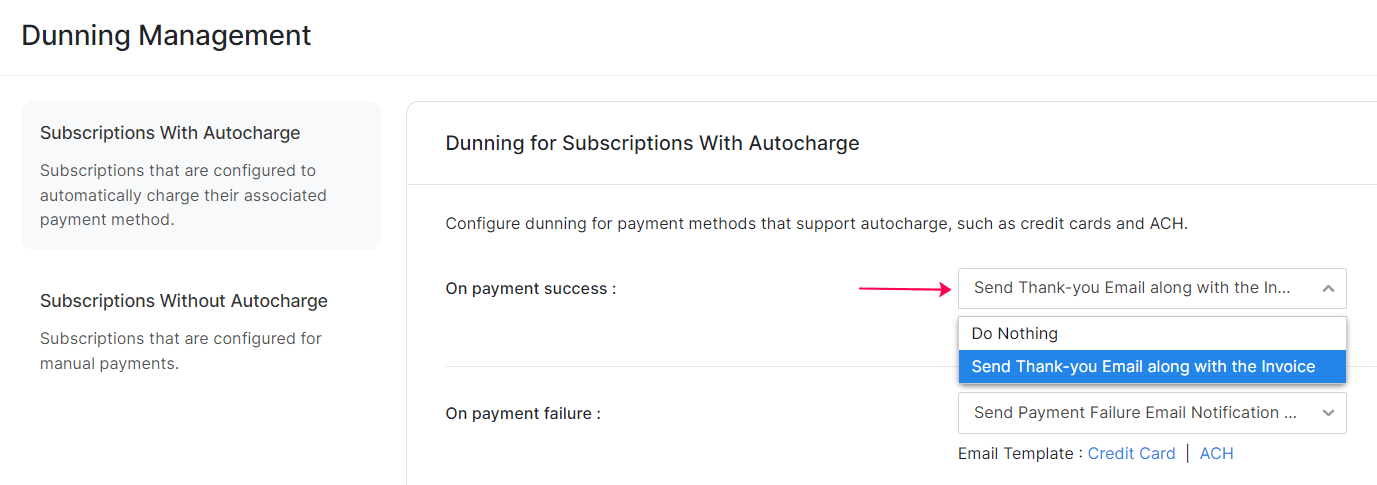Image resolution: width=1377 pixels, height=485 pixels.
Task: Choose the Do Nothing option
Action: coord(1015,334)
